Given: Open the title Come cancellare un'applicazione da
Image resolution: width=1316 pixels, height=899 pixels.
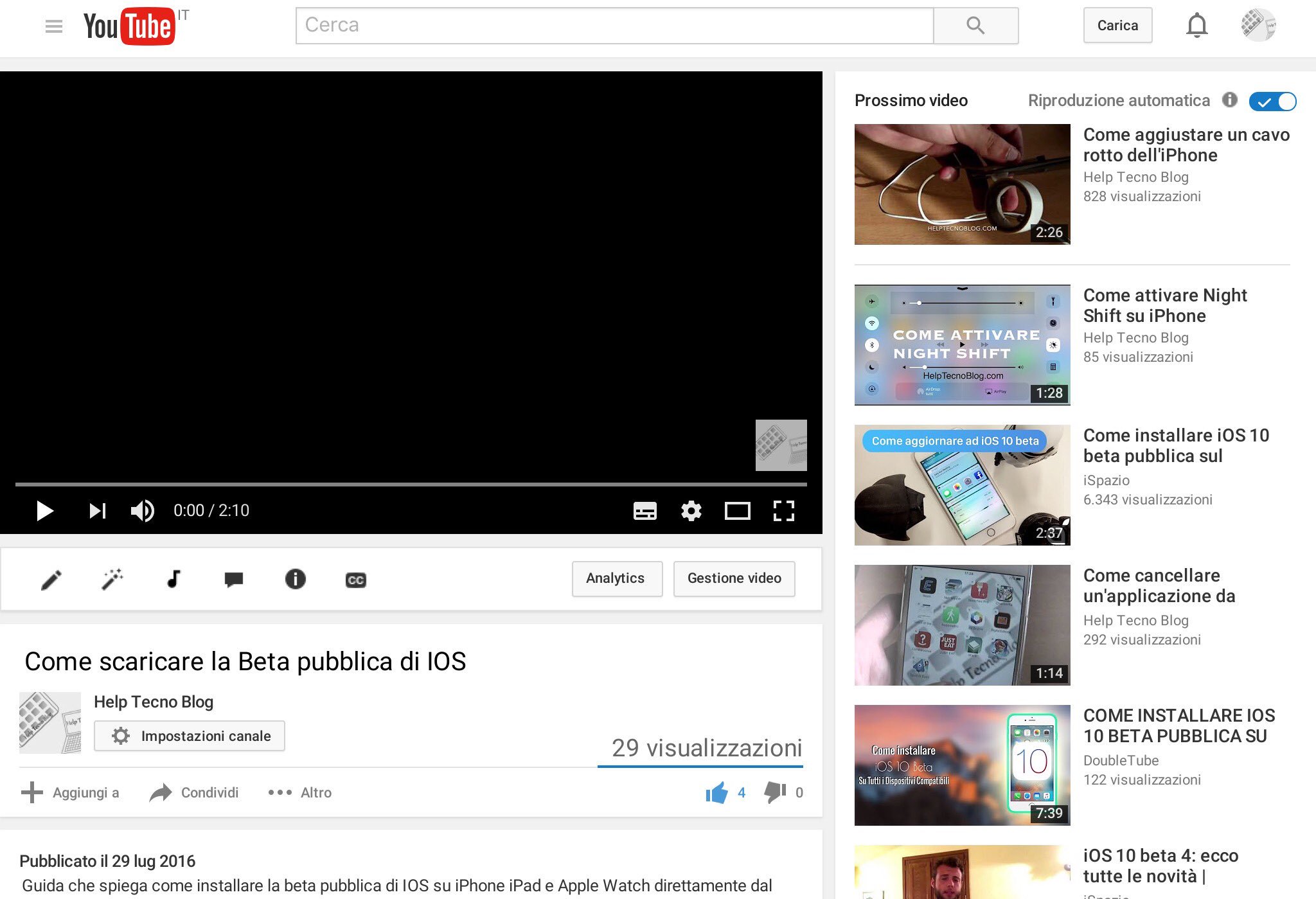Looking at the screenshot, I should pyautogui.click(x=1159, y=585).
